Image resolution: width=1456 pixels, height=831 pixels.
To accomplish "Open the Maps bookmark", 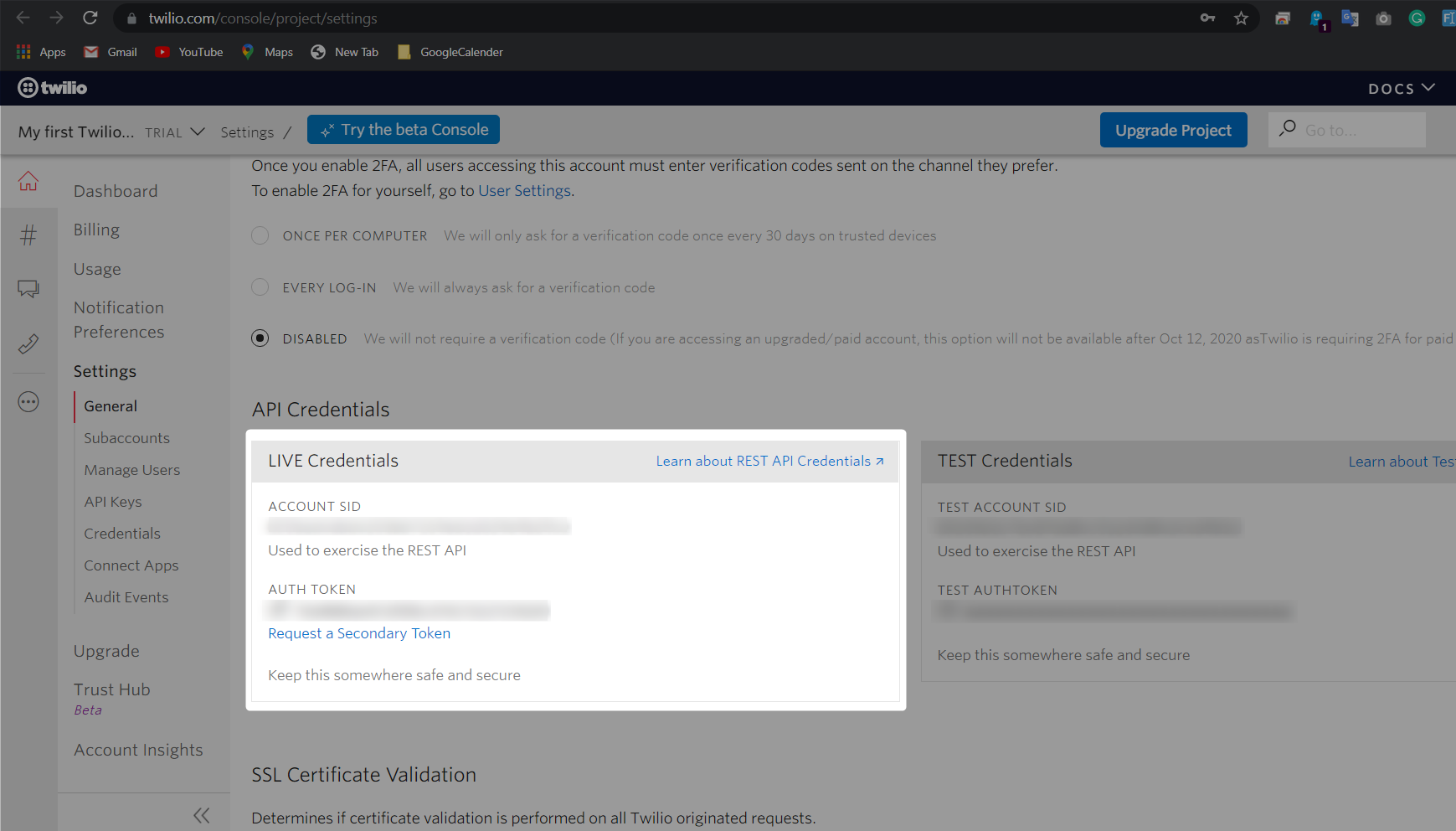I will 267,52.
